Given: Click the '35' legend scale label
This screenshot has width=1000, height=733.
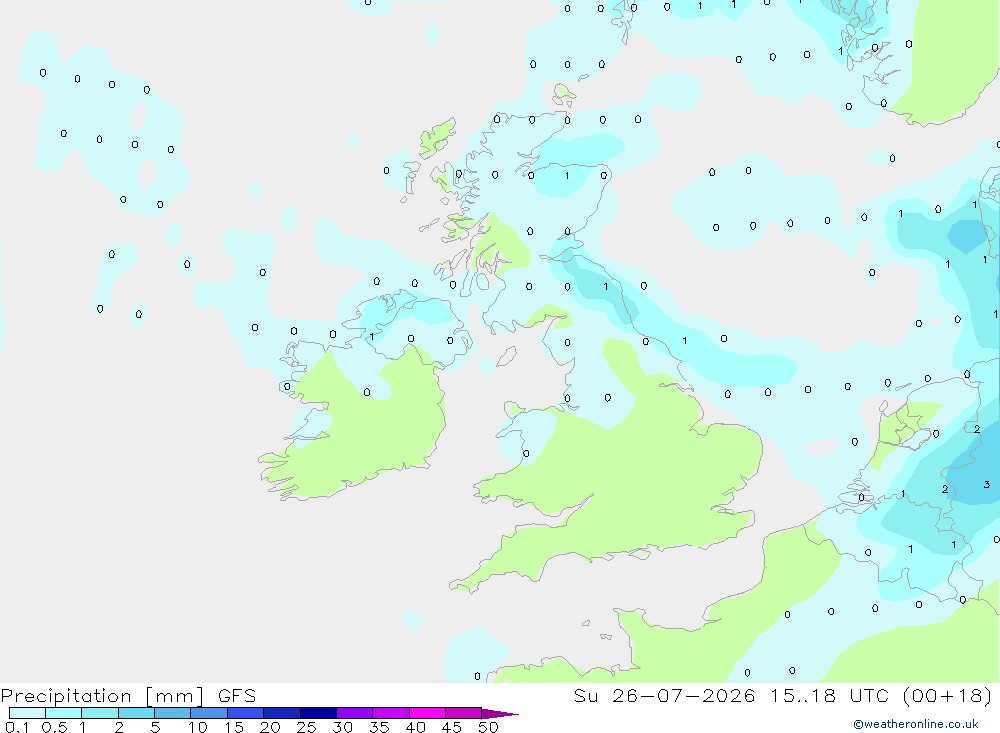Looking at the screenshot, I should point(379,727).
